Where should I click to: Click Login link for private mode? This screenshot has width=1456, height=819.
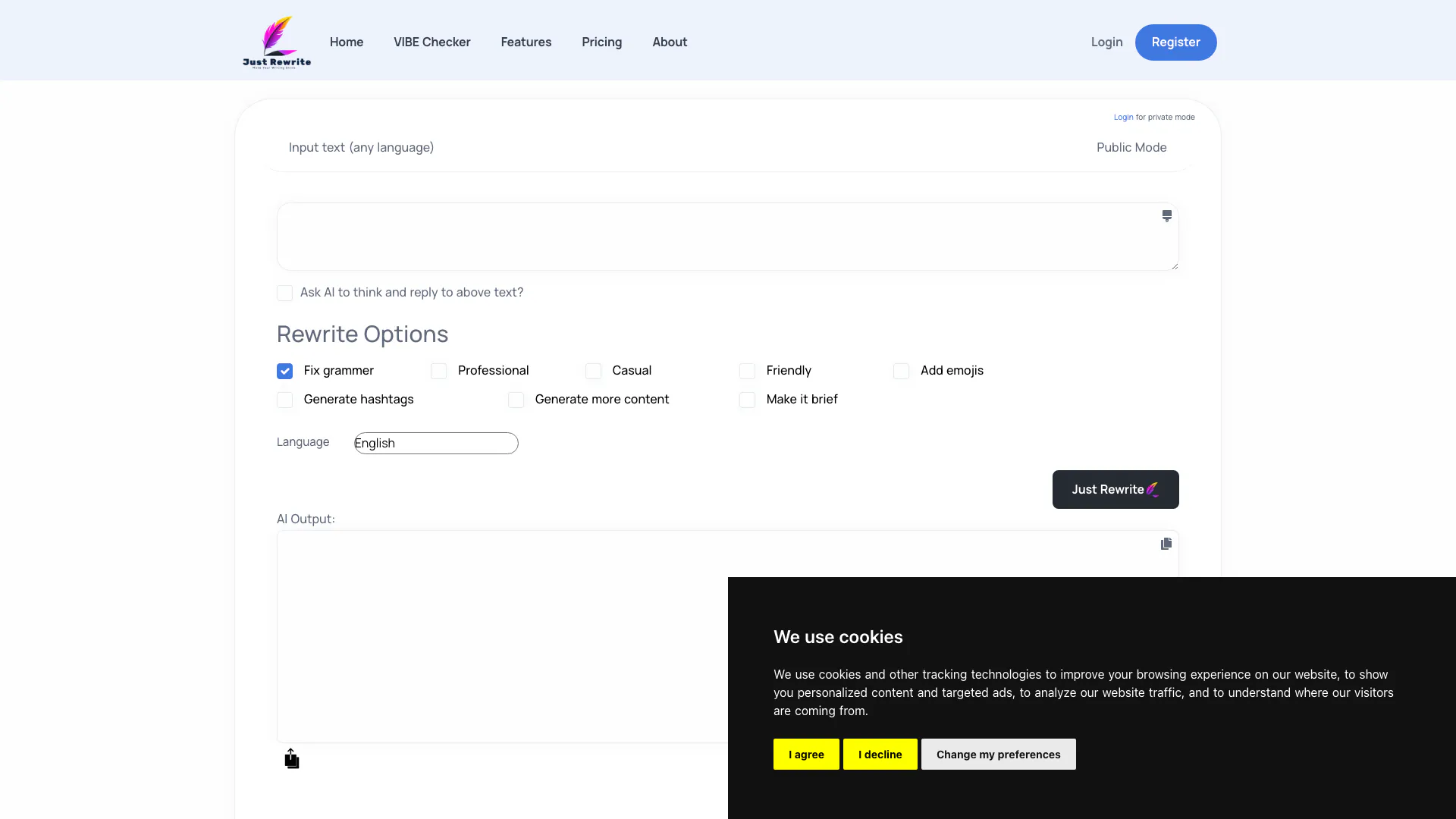(1122, 117)
